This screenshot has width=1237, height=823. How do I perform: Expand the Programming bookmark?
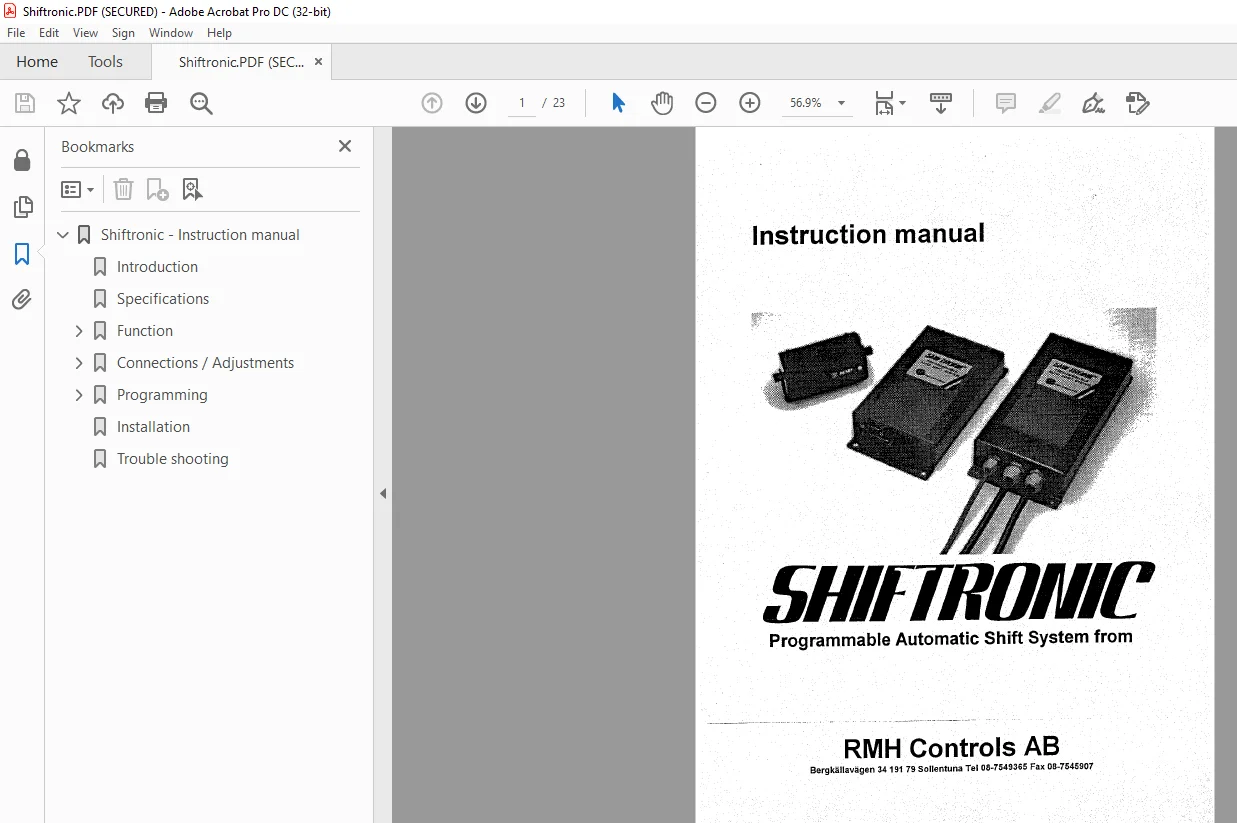coord(79,395)
